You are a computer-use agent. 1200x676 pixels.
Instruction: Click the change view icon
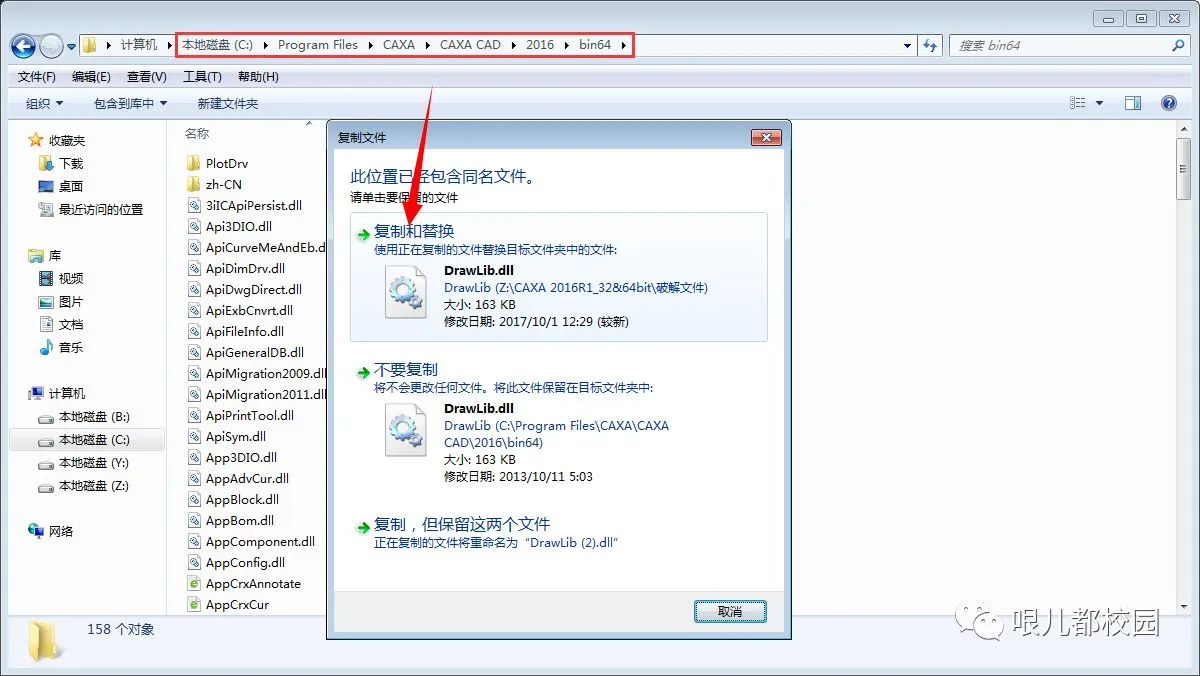1077,103
